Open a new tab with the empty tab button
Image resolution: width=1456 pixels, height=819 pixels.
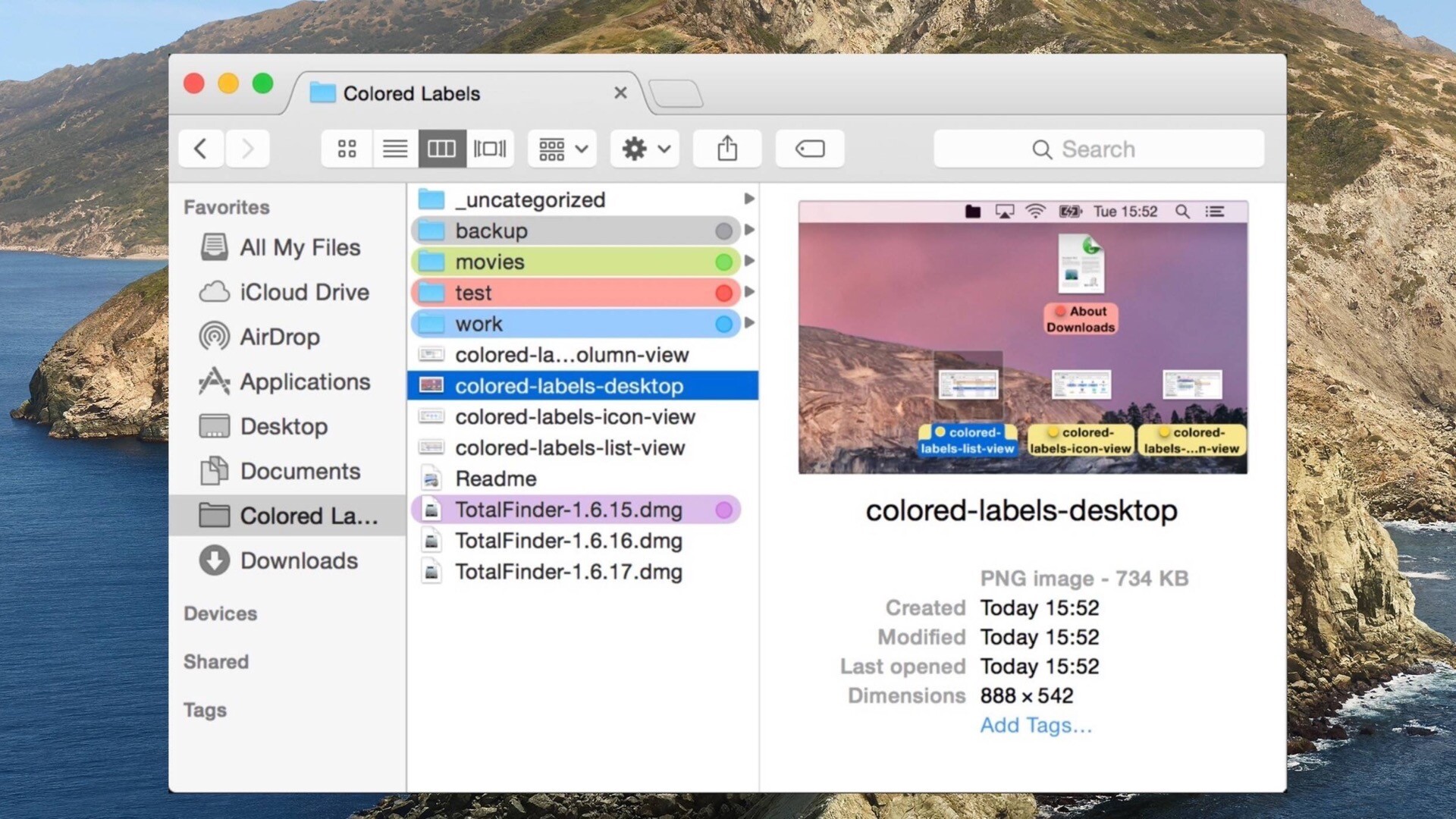click(676, 93)
